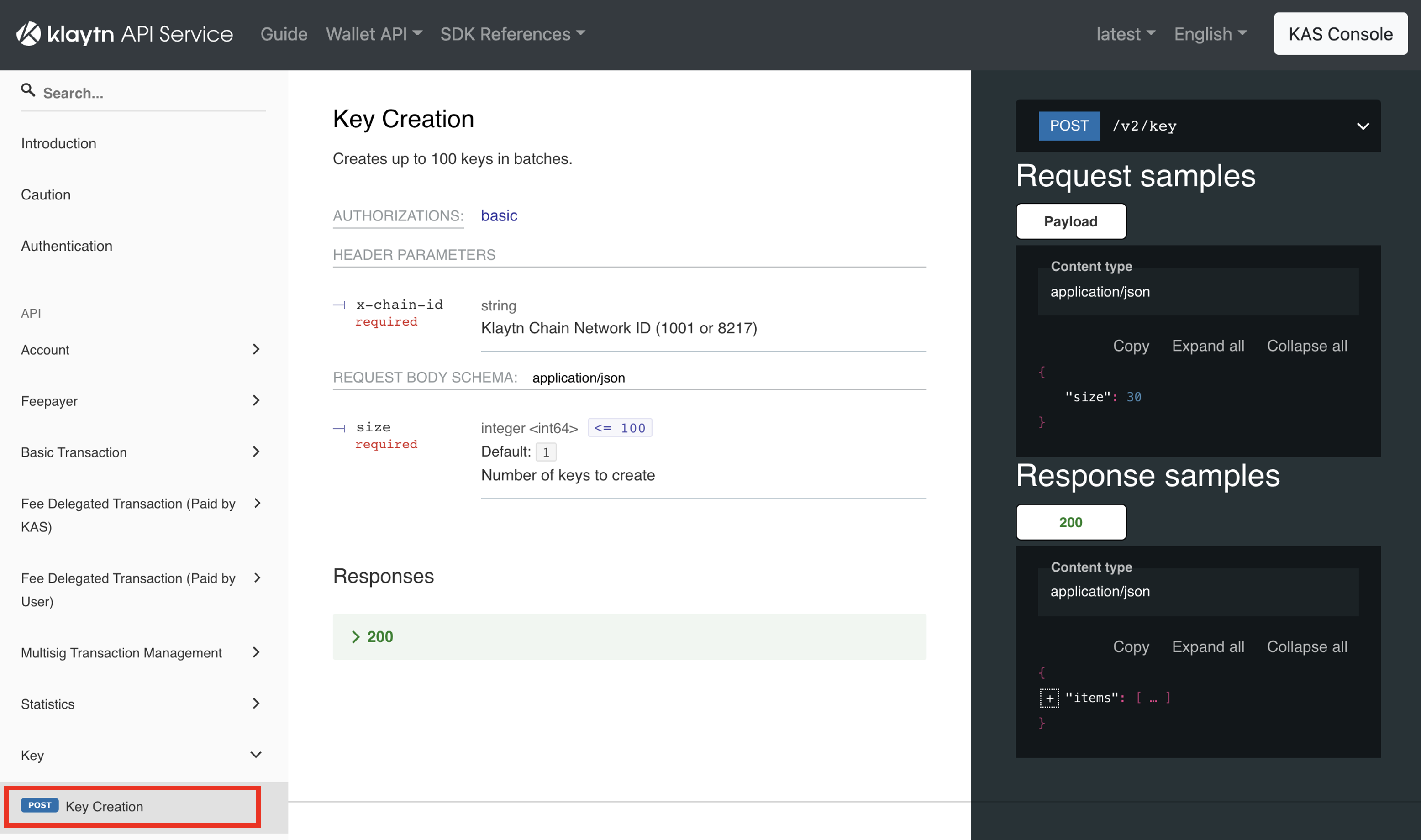Expand the Feepayer sidebar group
This screenshot has height=840, width=1421.
point(143,401)
